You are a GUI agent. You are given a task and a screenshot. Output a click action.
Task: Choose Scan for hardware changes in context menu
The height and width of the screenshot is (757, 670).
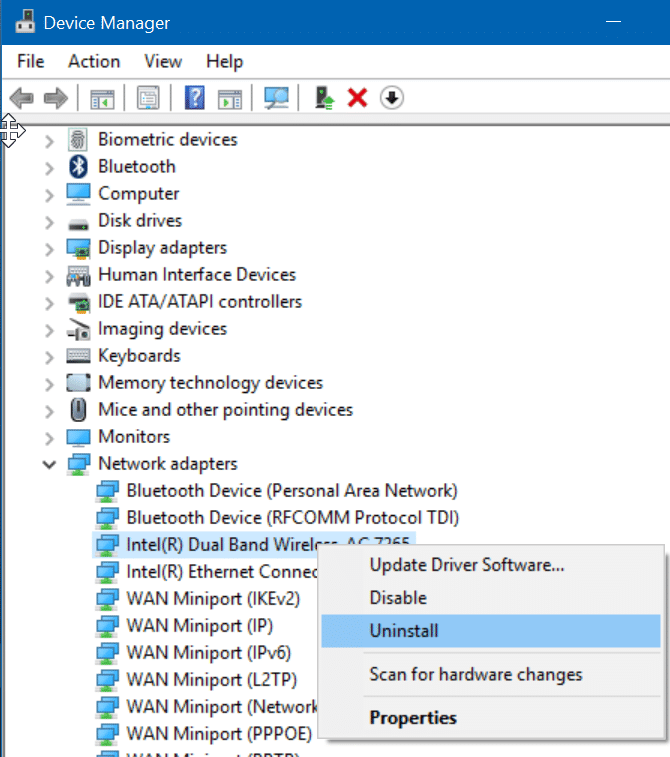tap(490, 674)
